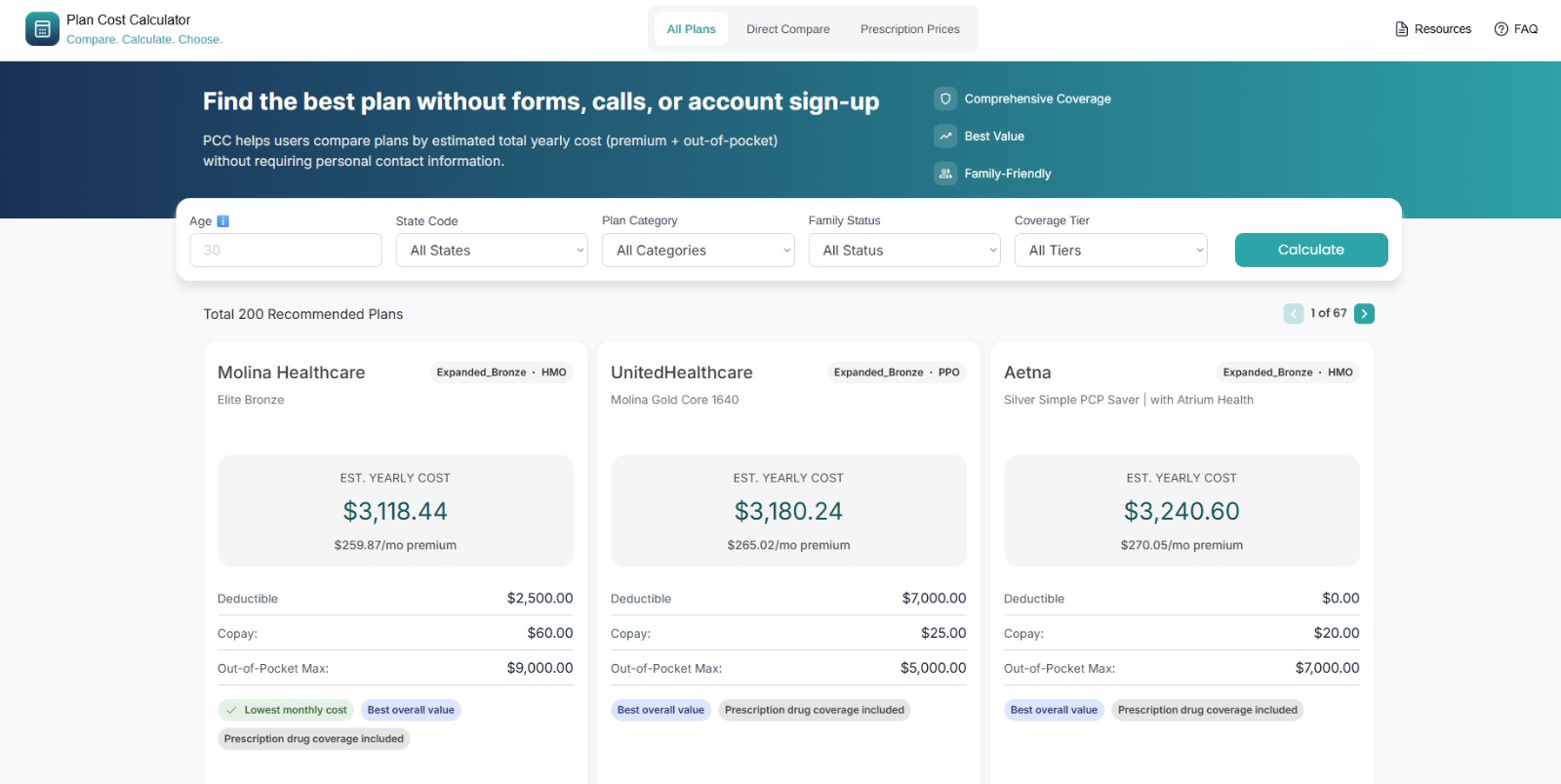The height and width of the screenshot is (784, 1561).
Task: Click the 1 of 67 page indicator
Action: 1329,313
